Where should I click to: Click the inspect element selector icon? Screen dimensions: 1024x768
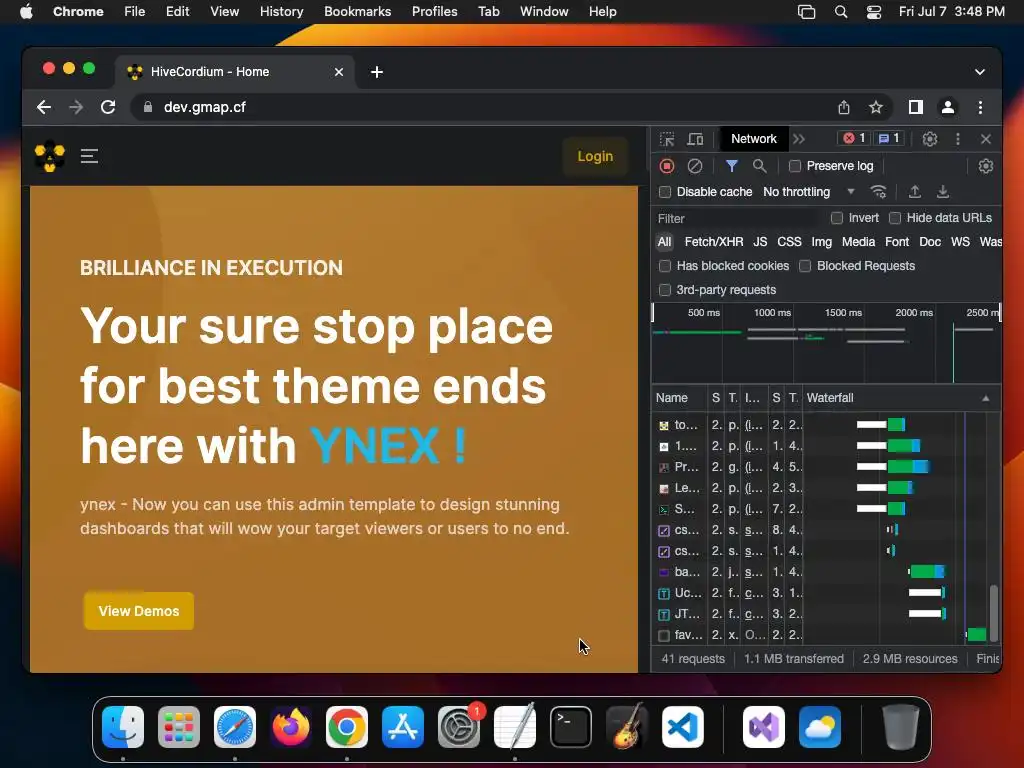(667, 139)
